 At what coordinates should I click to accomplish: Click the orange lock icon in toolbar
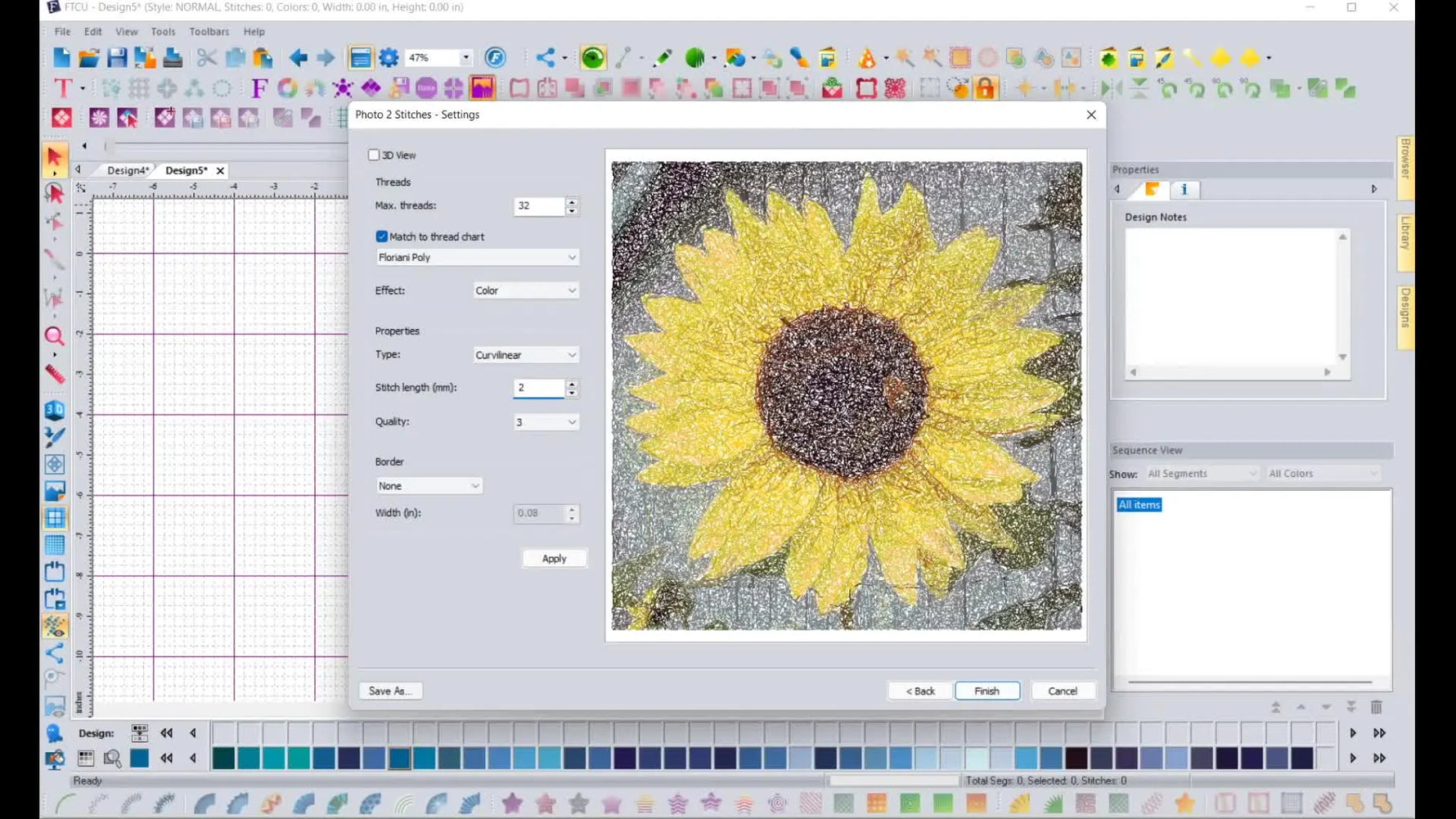point(985,88)
